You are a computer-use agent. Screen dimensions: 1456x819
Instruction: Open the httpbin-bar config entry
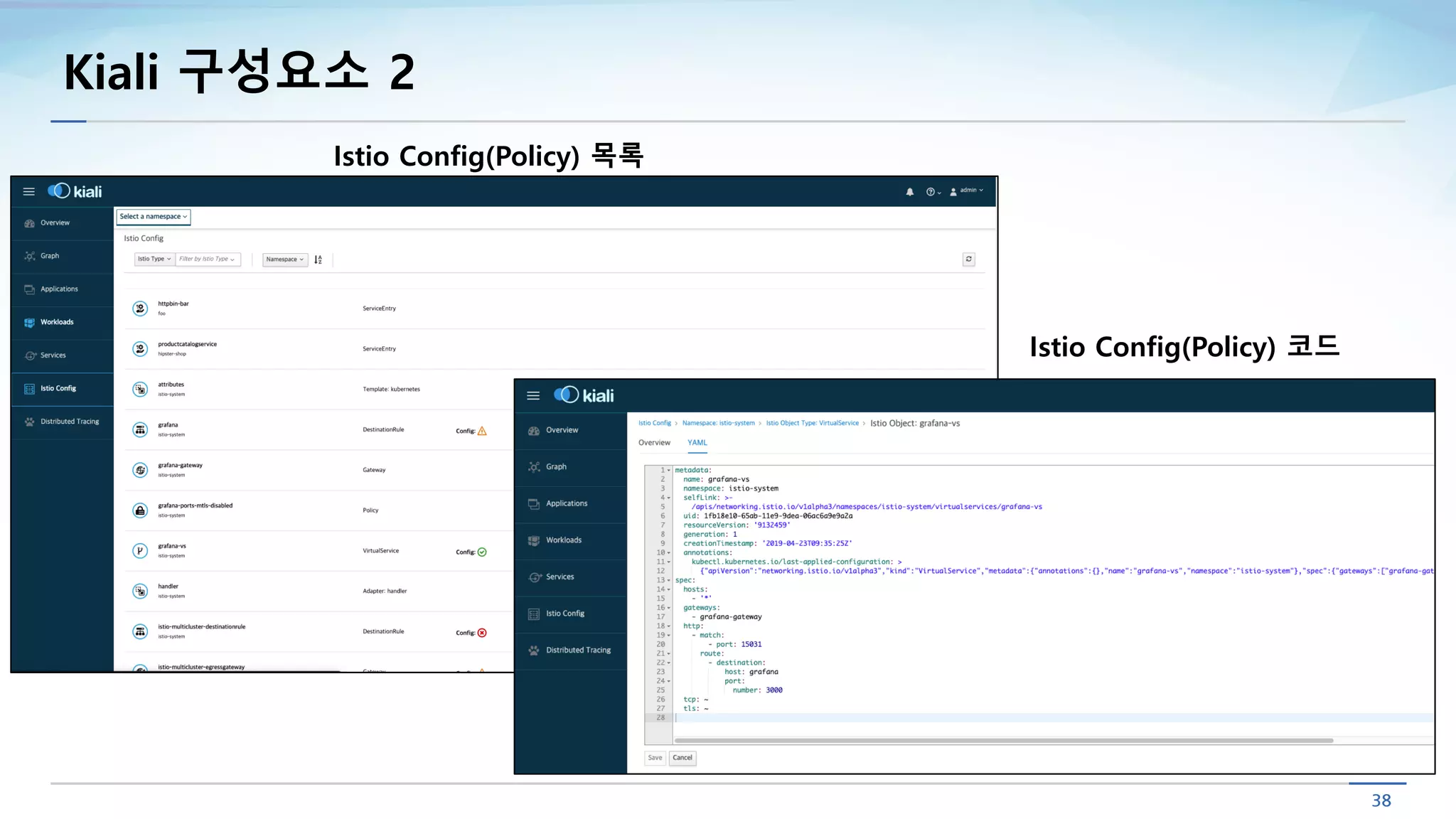173,304
